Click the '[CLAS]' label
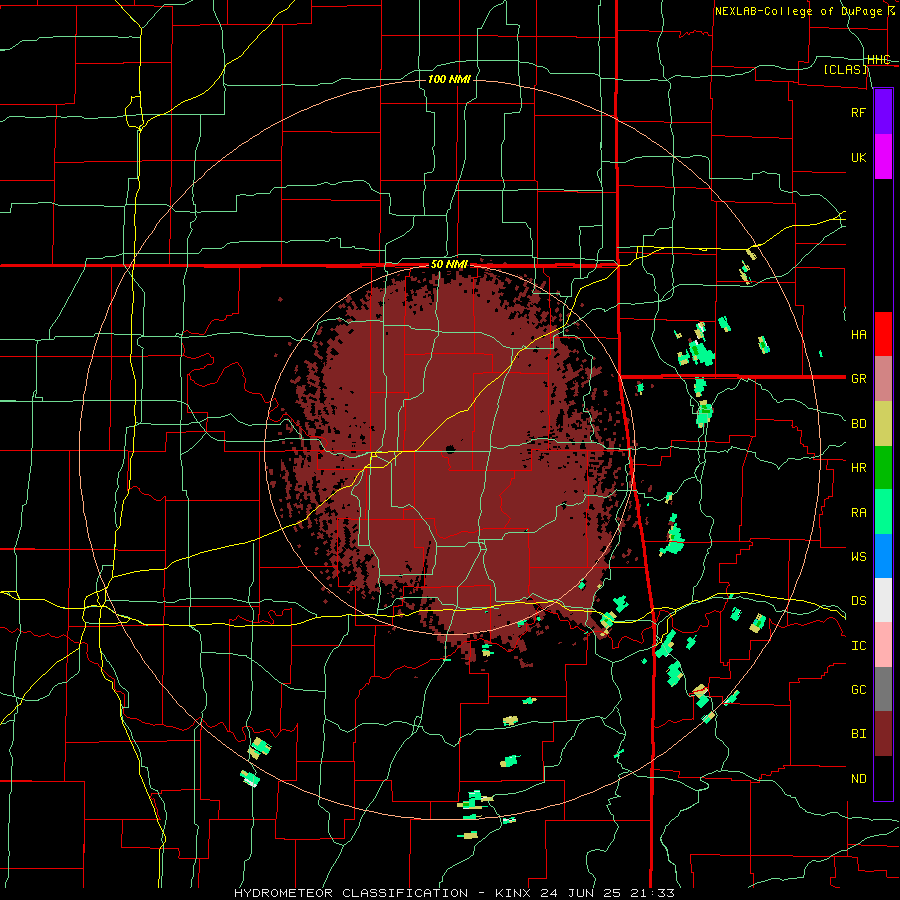 click(845, 69)
